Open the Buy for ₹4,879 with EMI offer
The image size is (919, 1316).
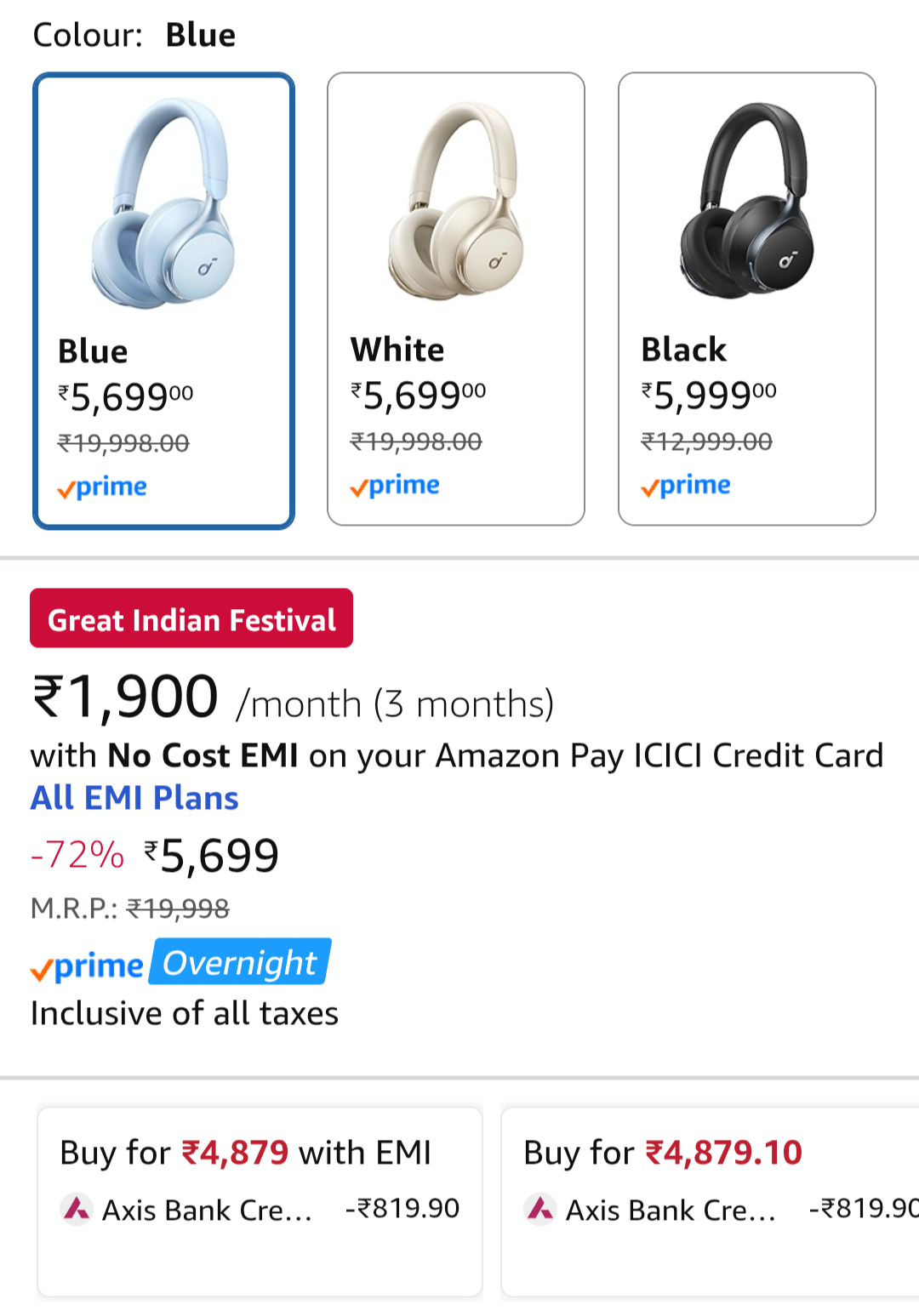pyautogui.click(x=260, y=1199)
